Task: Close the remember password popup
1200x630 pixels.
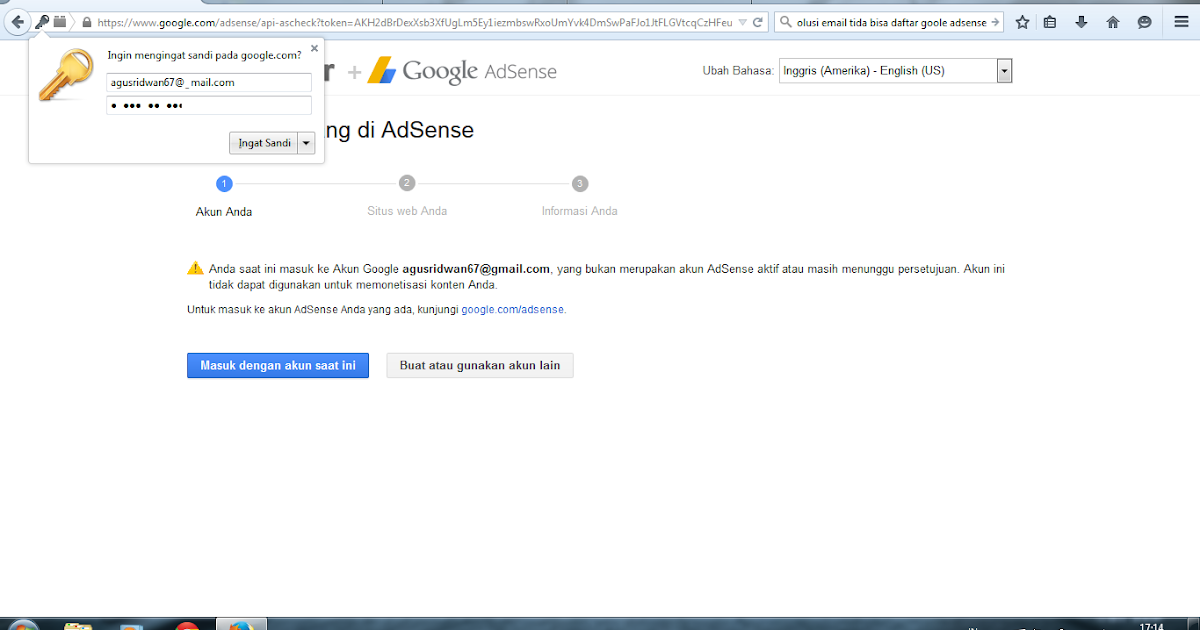Action: 314,47
